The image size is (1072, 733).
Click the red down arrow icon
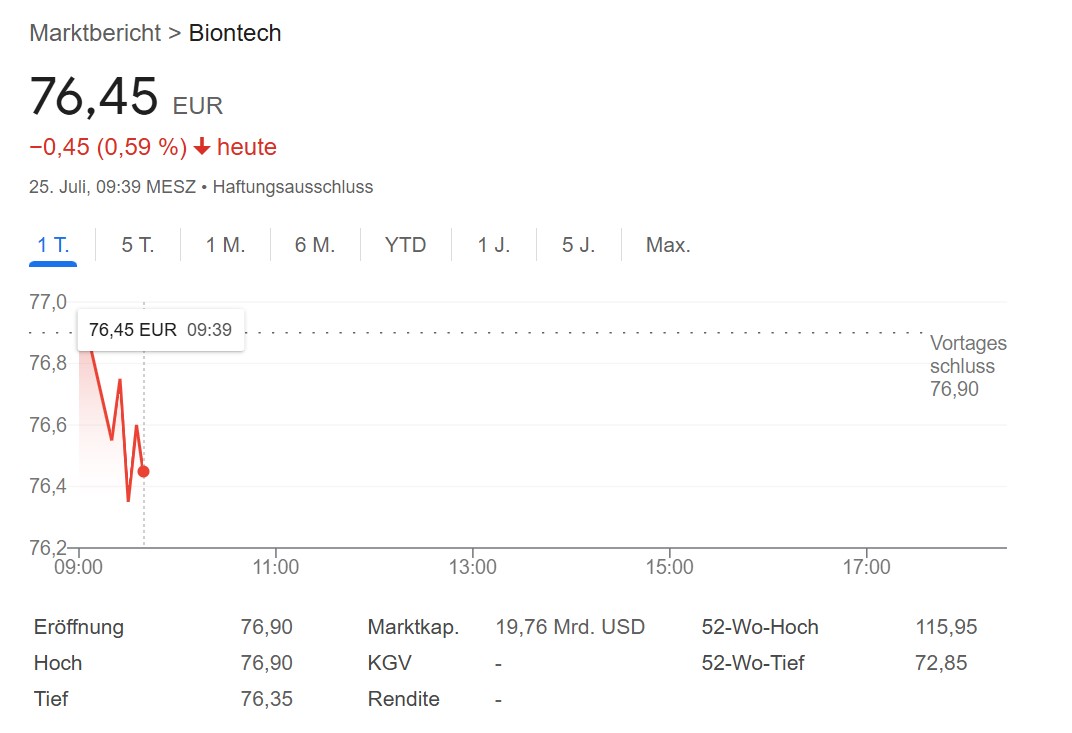pos(202,146)
